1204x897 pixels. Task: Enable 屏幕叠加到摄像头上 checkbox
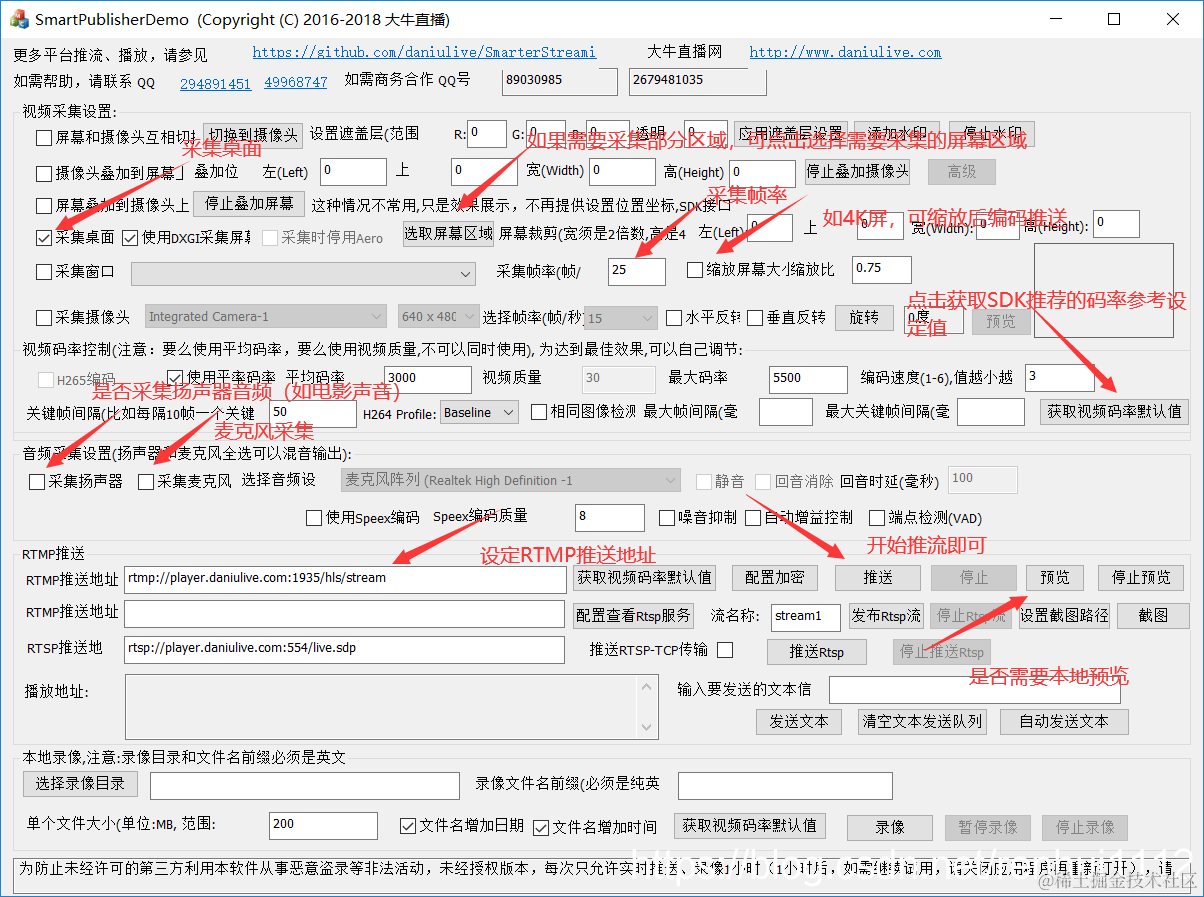(x=44, y=206)
